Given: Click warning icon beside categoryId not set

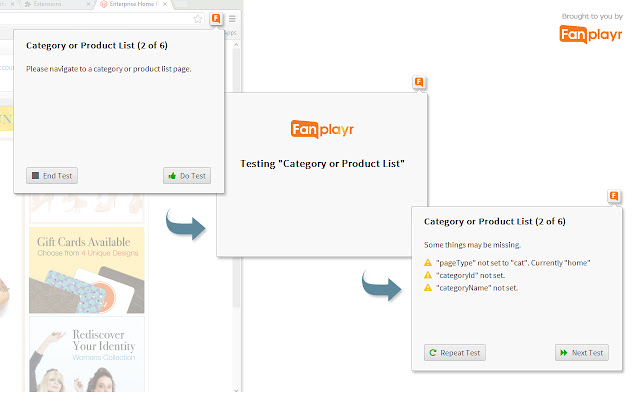Looking at the screenshot, I should [428, 275].
